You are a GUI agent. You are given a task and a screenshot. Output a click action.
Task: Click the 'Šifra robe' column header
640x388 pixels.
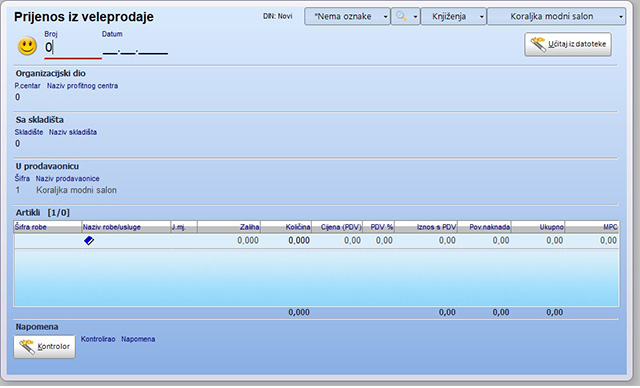(48, 227)
